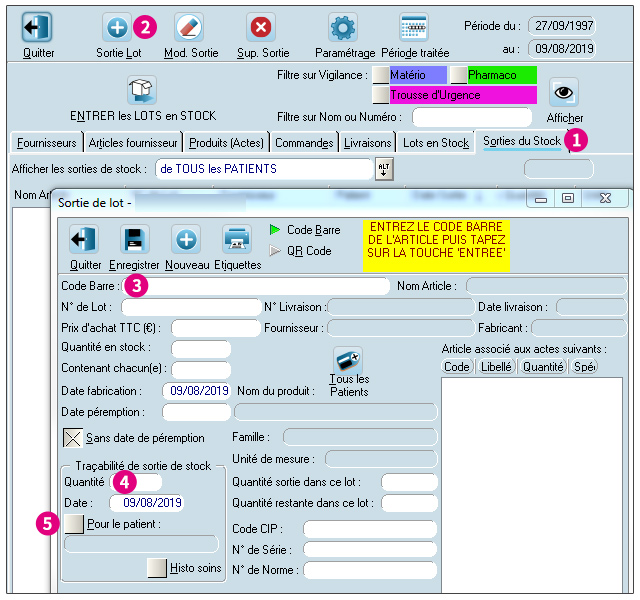Open the Lots en Stock tab

[436, 143]
